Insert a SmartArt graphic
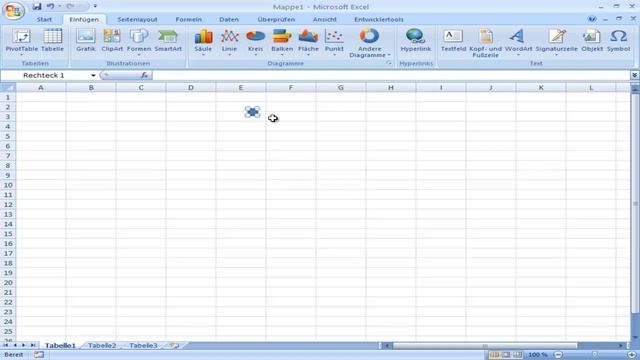Screen dimensions: 640x360 pyautogui.click(x=168, y=41)
